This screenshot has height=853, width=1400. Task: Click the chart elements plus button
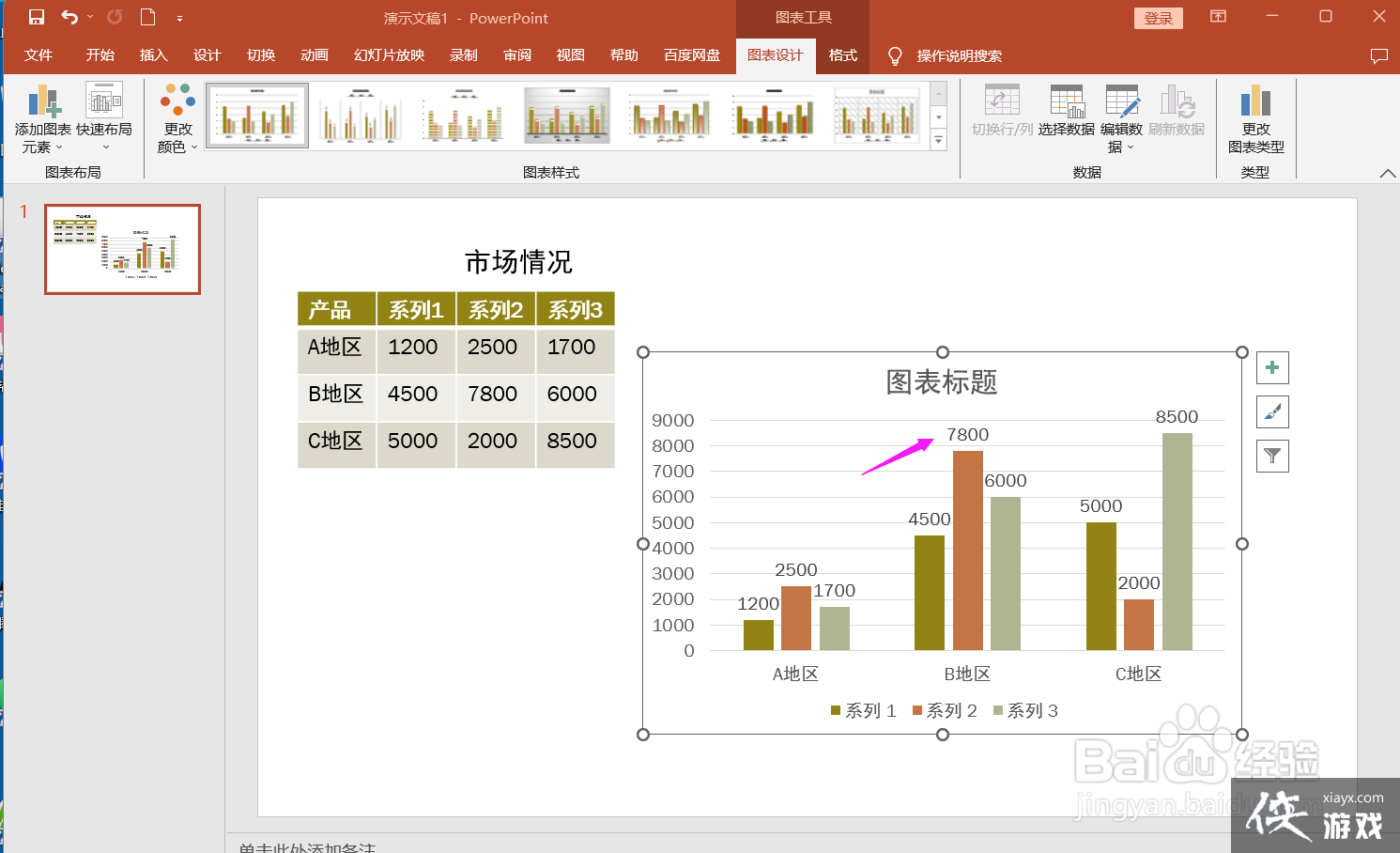(1272, 367)
